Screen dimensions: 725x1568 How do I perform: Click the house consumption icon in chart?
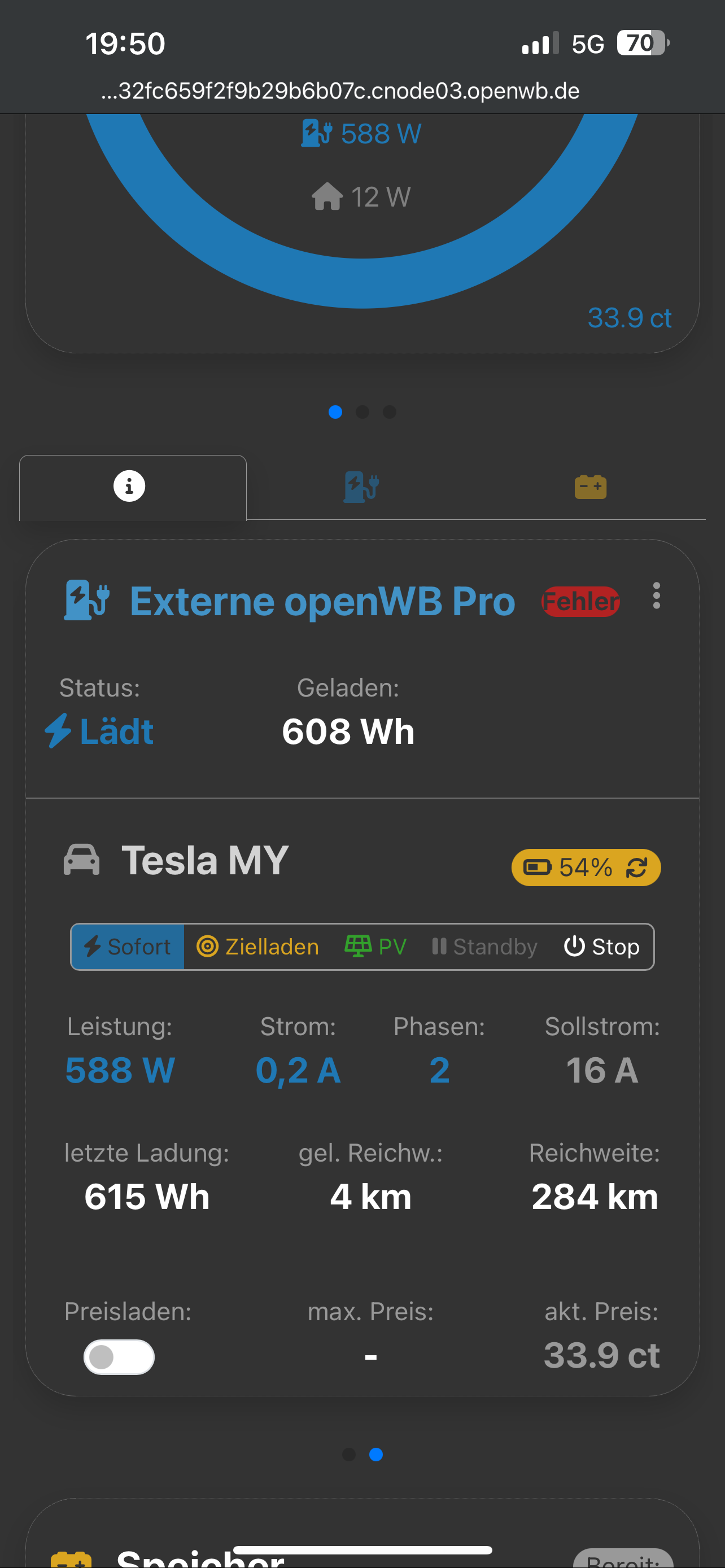point(327,196)
